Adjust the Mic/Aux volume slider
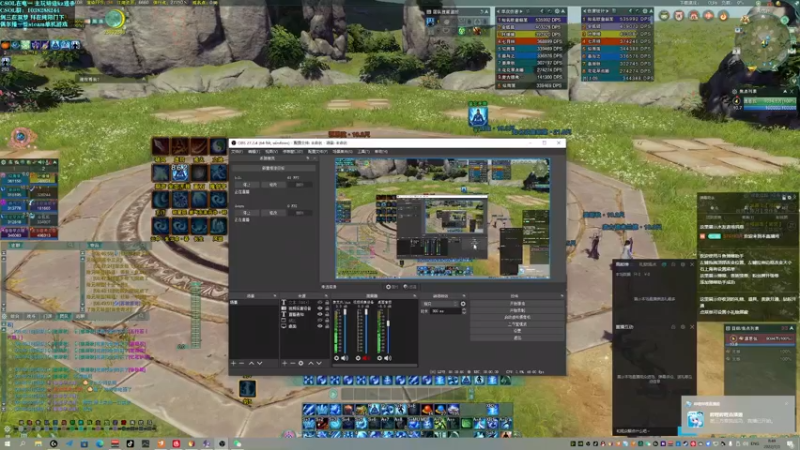 tap(345, 331)
